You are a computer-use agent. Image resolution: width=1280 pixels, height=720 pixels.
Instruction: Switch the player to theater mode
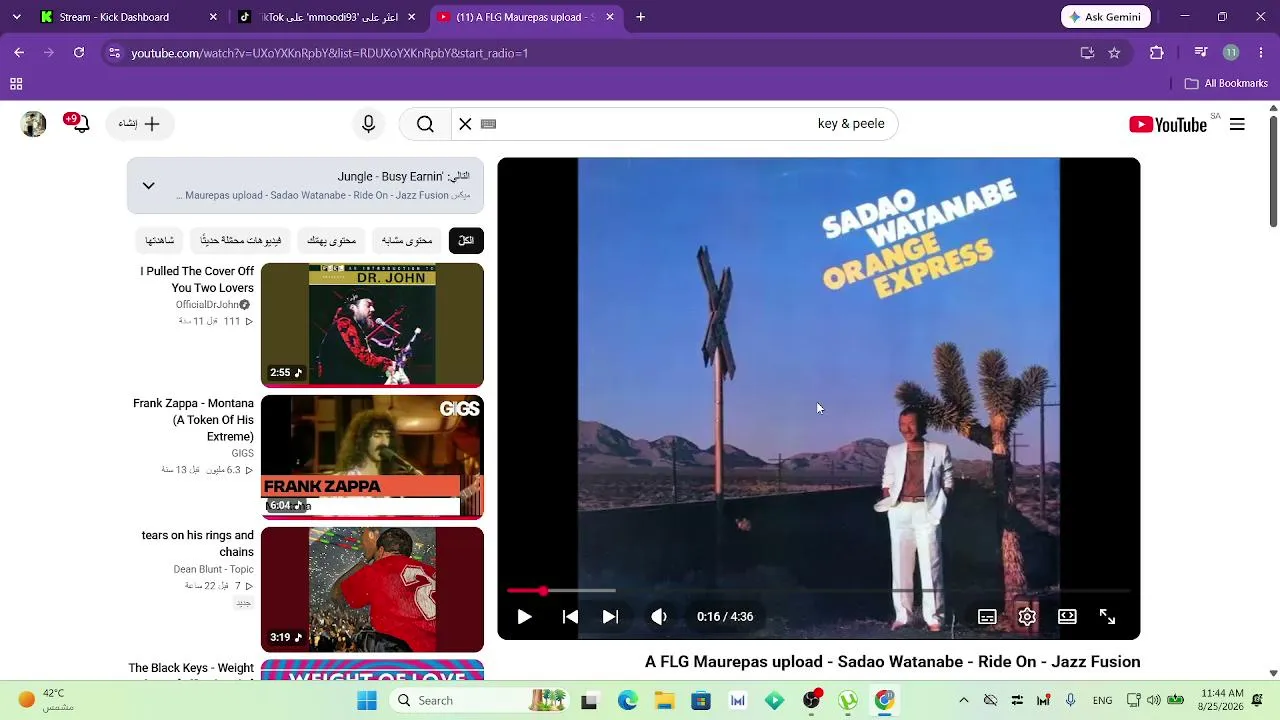(1067, 617)
